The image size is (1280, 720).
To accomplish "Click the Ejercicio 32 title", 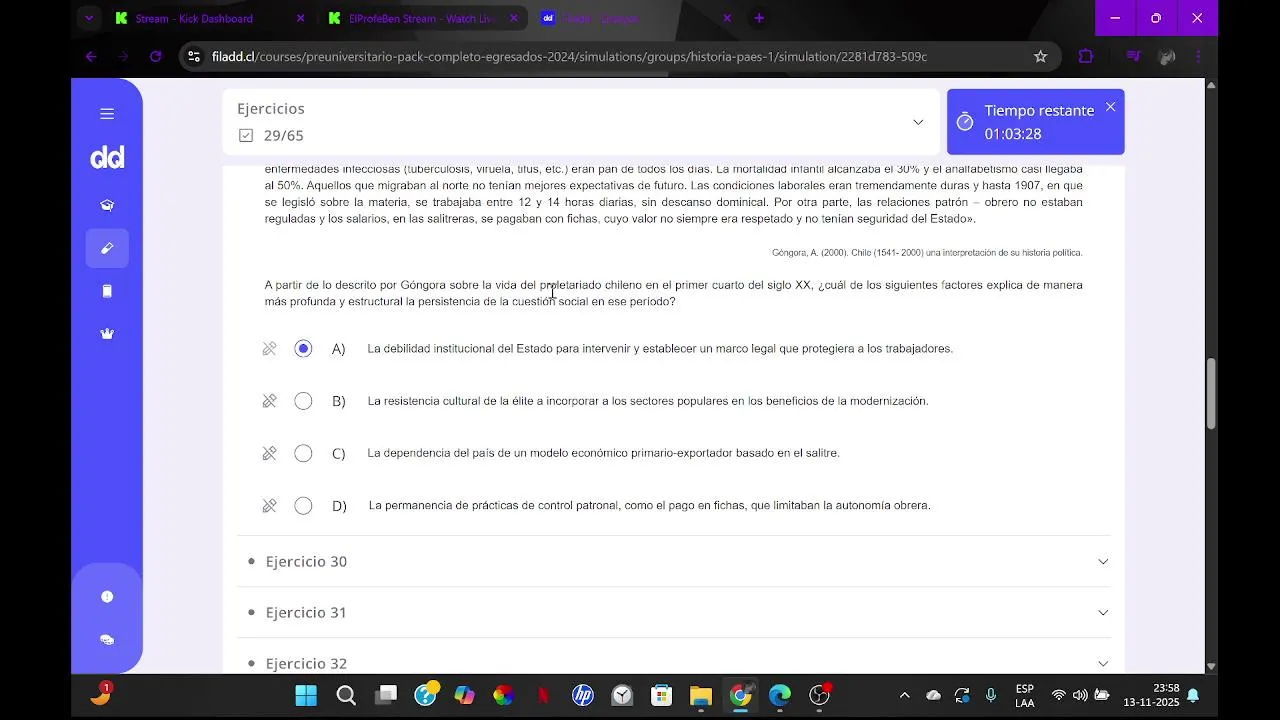I will [306, 664].
